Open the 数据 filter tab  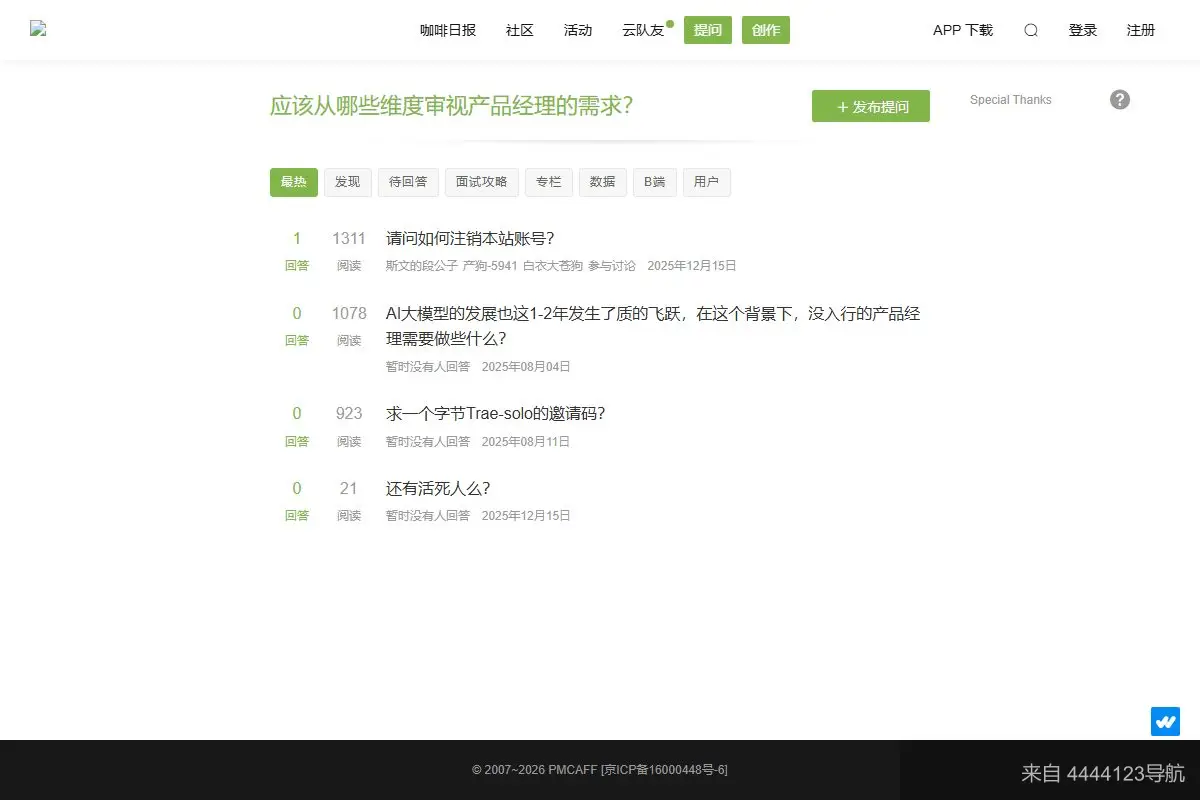click(x=602, y=182)
